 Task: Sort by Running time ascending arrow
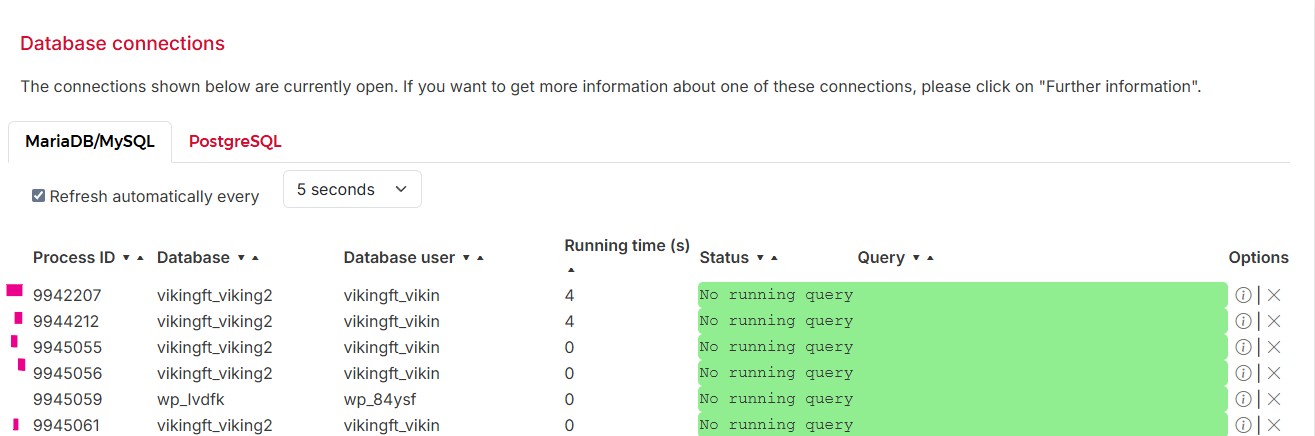[571, 269]
